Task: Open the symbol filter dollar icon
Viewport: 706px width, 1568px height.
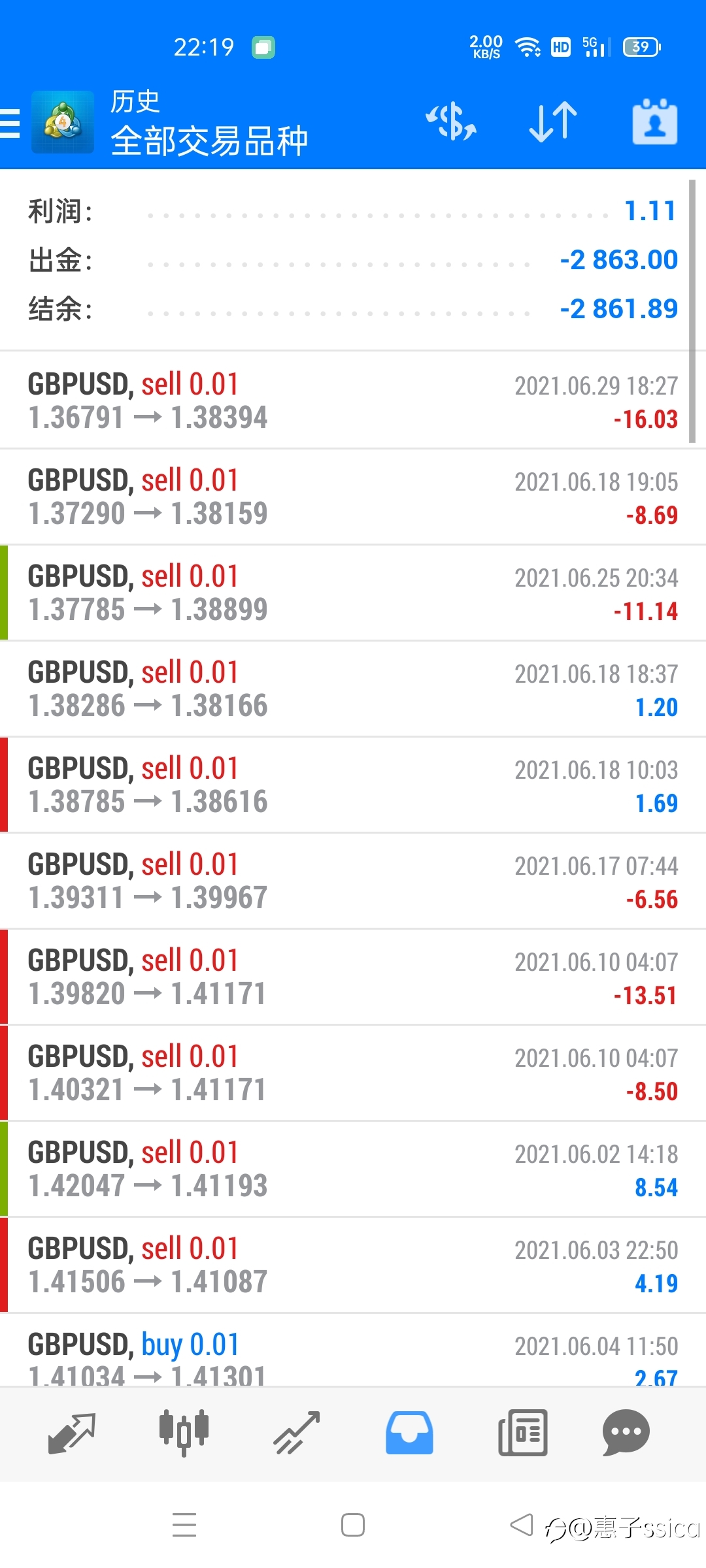Action: [x=451, y=122]
